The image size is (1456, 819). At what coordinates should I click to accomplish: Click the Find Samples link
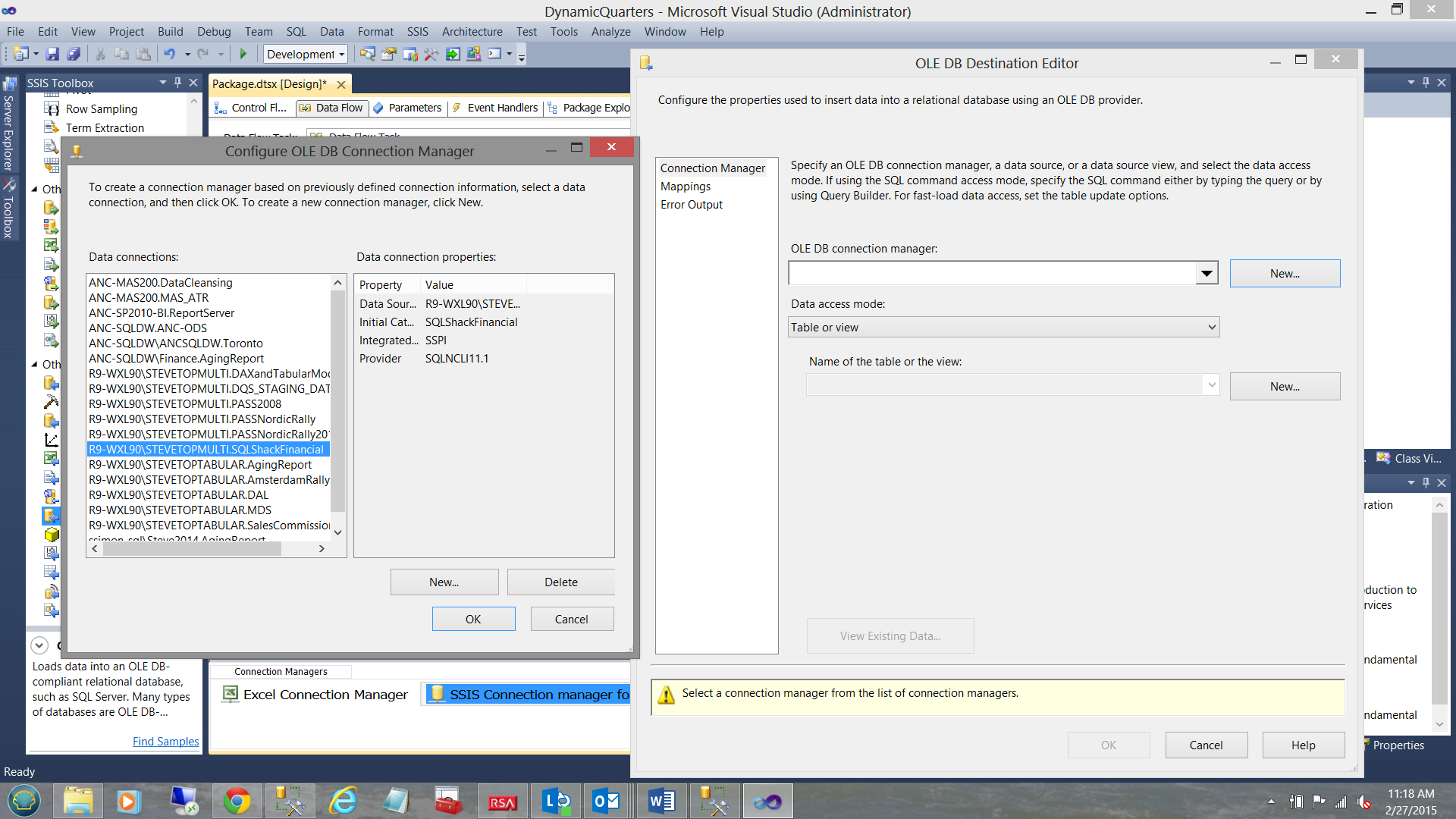click(165, 742)
